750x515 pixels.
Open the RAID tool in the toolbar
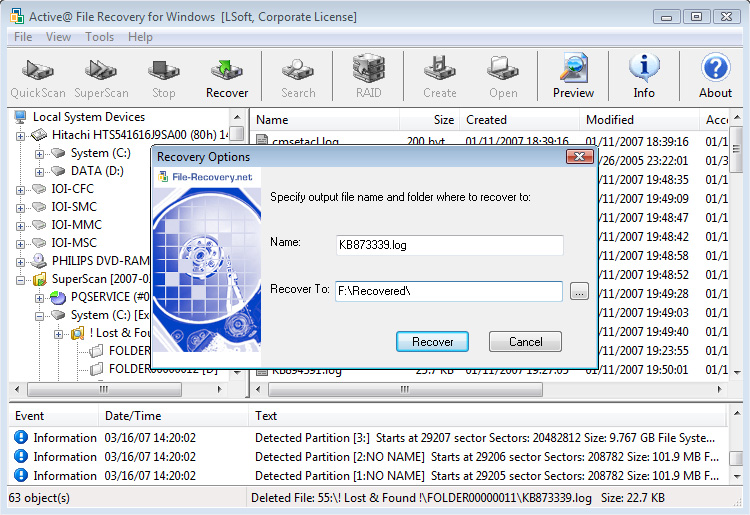[x=368, y=77]
